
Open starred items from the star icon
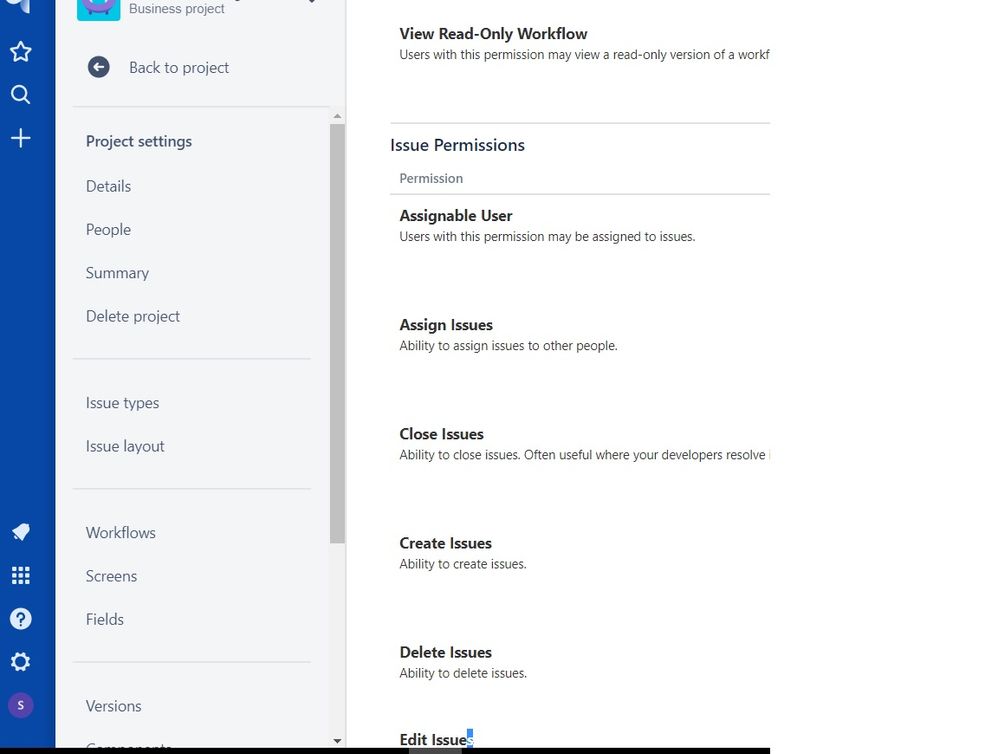pyautogui.click(x=20, y=52)
